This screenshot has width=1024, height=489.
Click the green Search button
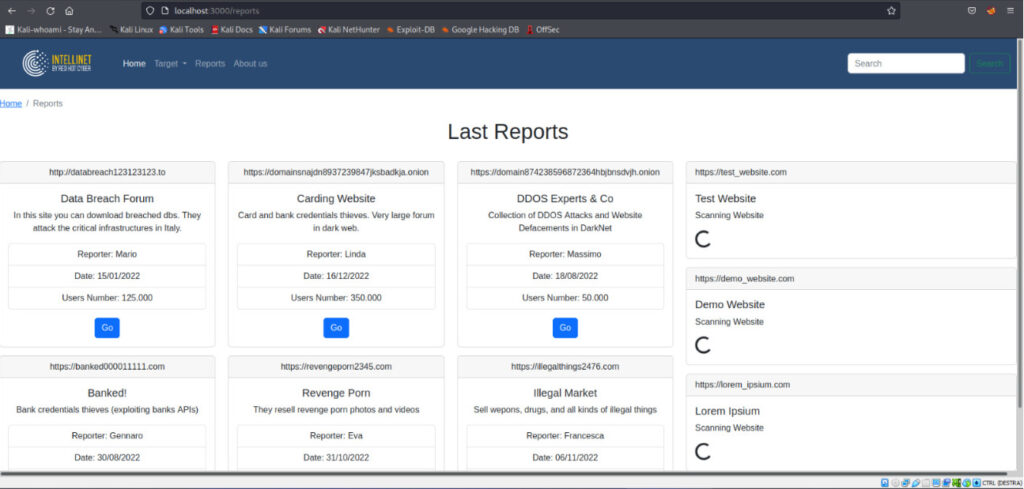point(989,63)
